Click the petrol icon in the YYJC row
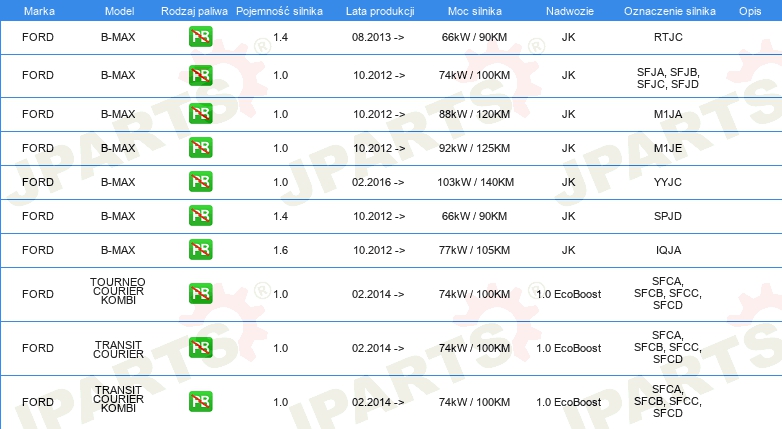 pyautogui.click(x=200, y=182)
